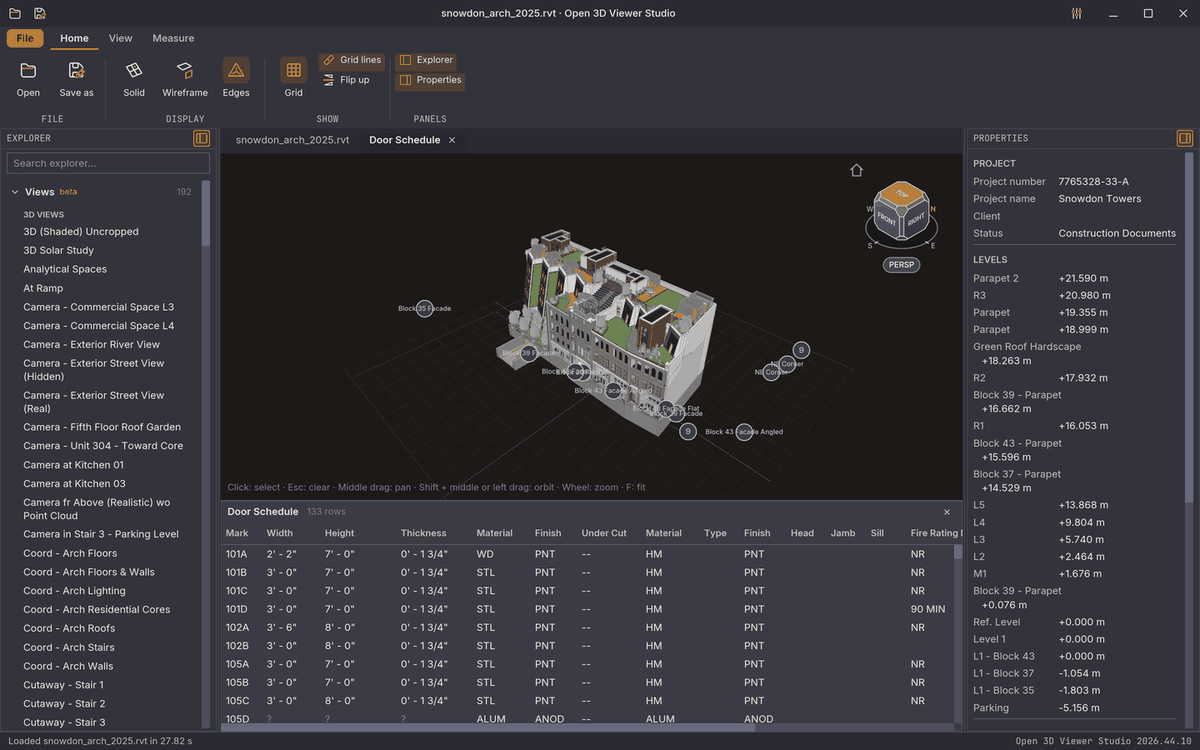Click the Width column header
This screenshot has width=1200, height=750.
tap(280, 533)
